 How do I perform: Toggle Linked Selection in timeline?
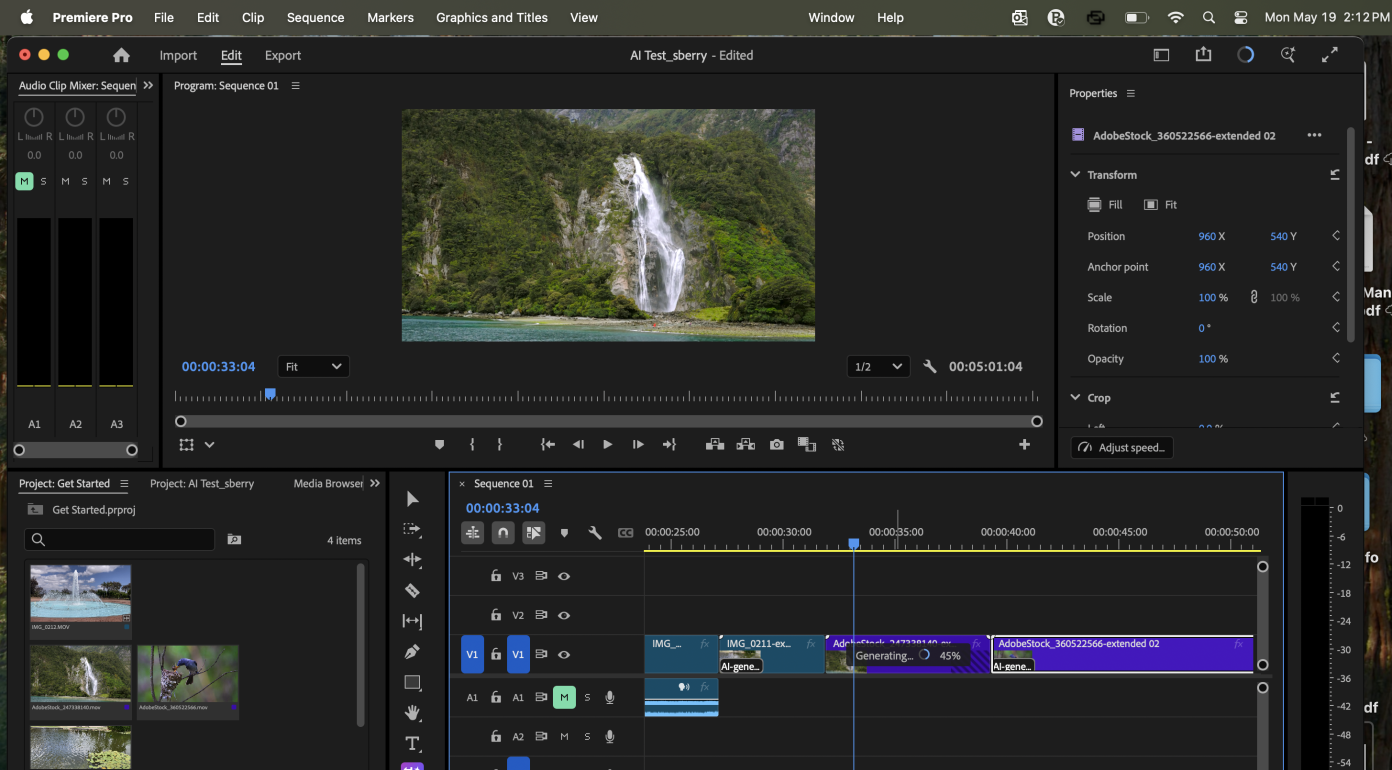(534, 533)
